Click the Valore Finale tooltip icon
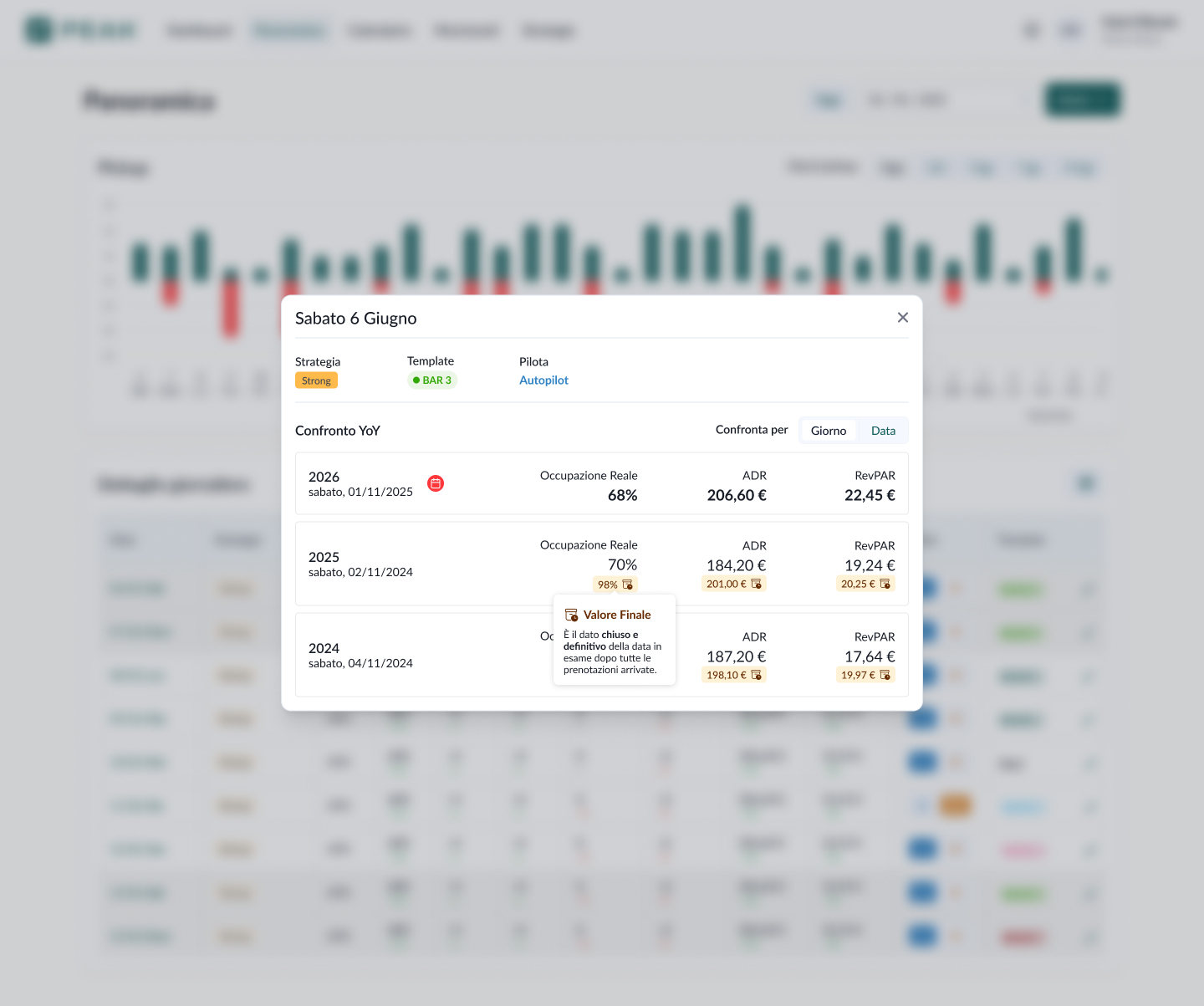 [572, 615]
